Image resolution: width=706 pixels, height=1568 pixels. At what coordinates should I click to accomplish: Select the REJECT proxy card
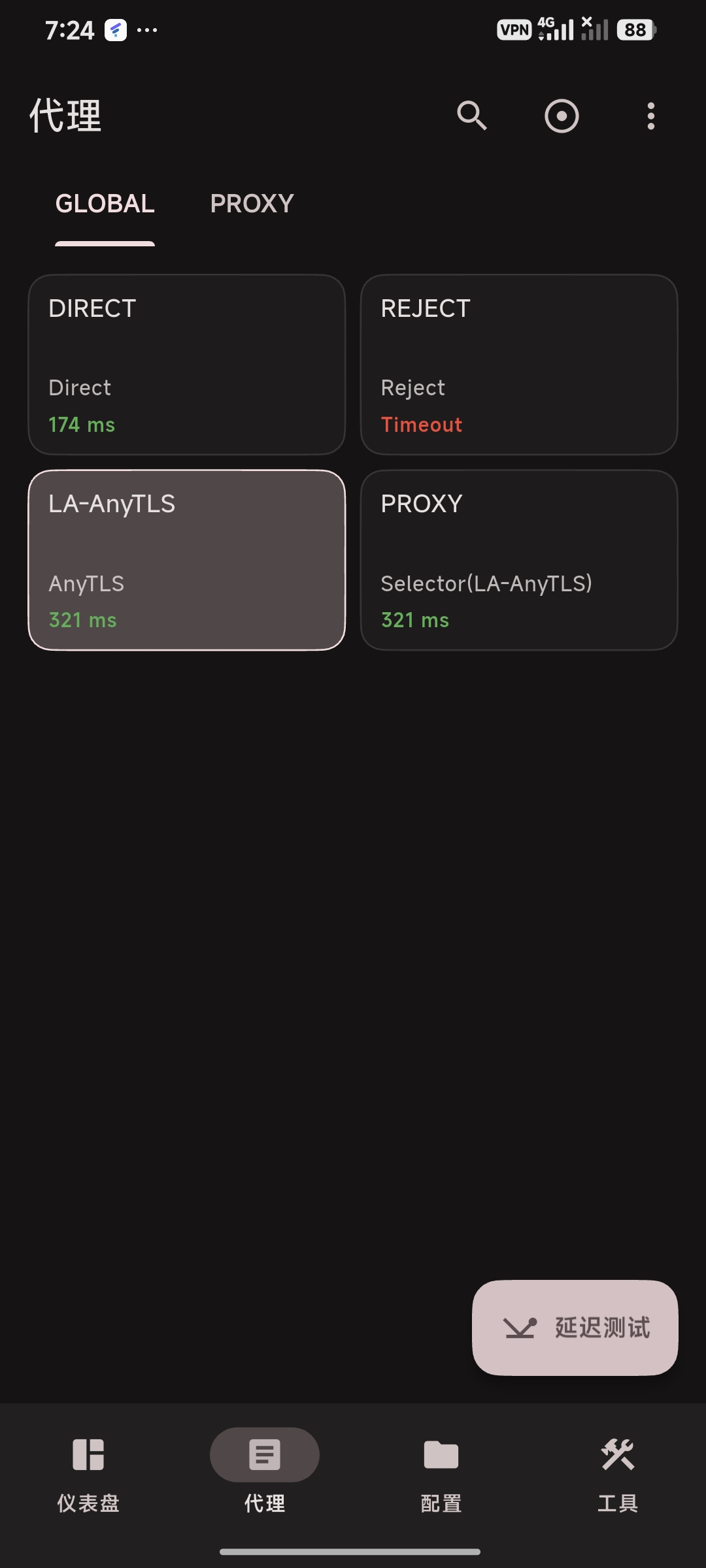[519, 365]
